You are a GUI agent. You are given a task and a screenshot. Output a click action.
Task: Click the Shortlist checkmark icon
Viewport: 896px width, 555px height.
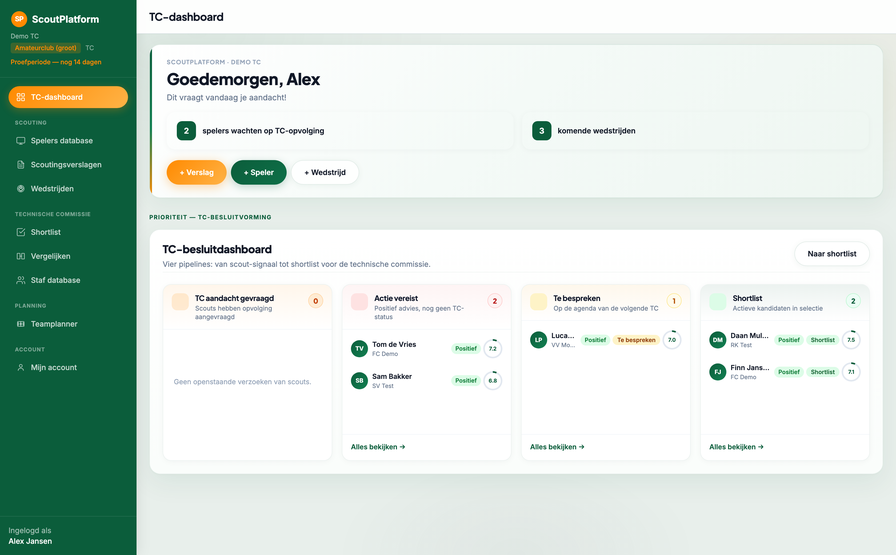tap(21, 232)
